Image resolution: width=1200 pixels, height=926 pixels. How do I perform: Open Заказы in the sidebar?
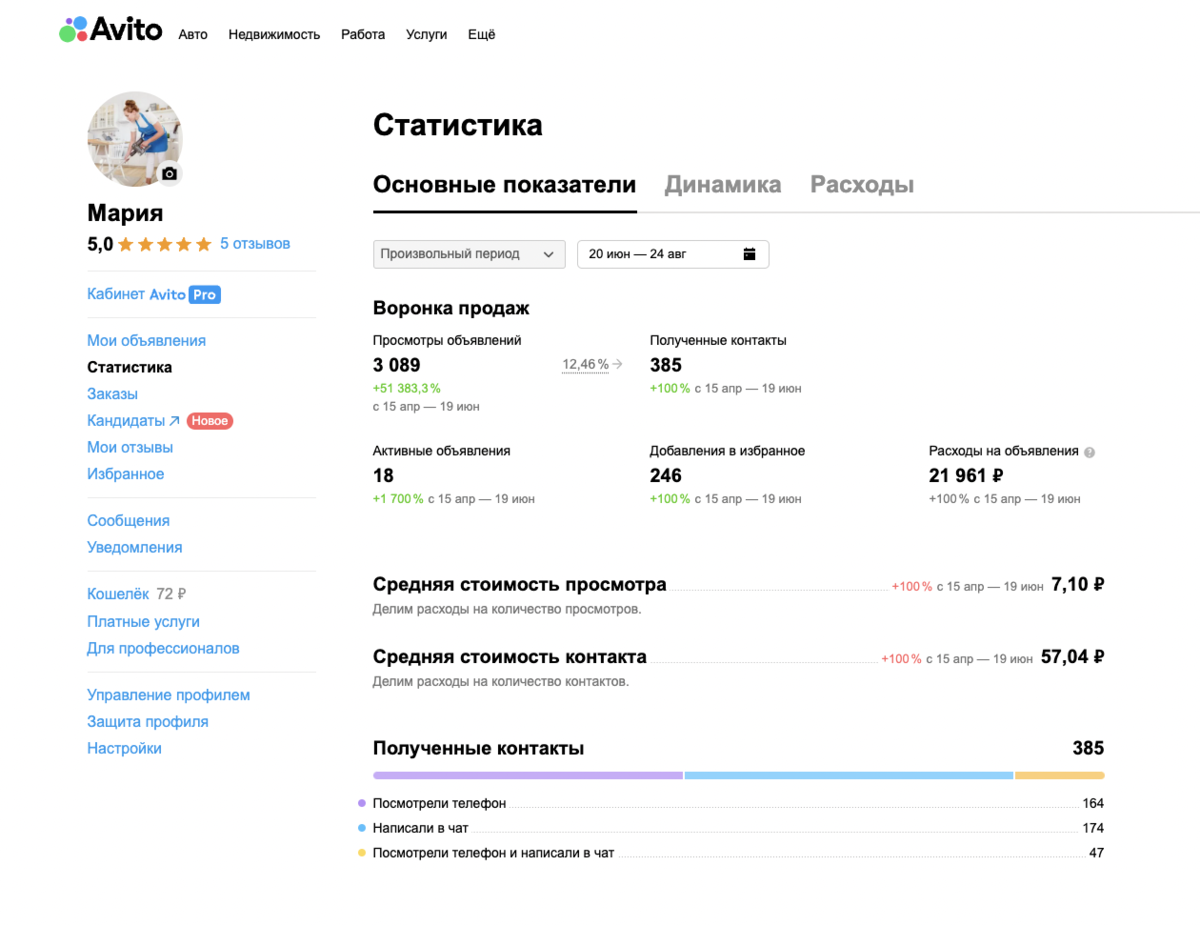coord(112,394)
